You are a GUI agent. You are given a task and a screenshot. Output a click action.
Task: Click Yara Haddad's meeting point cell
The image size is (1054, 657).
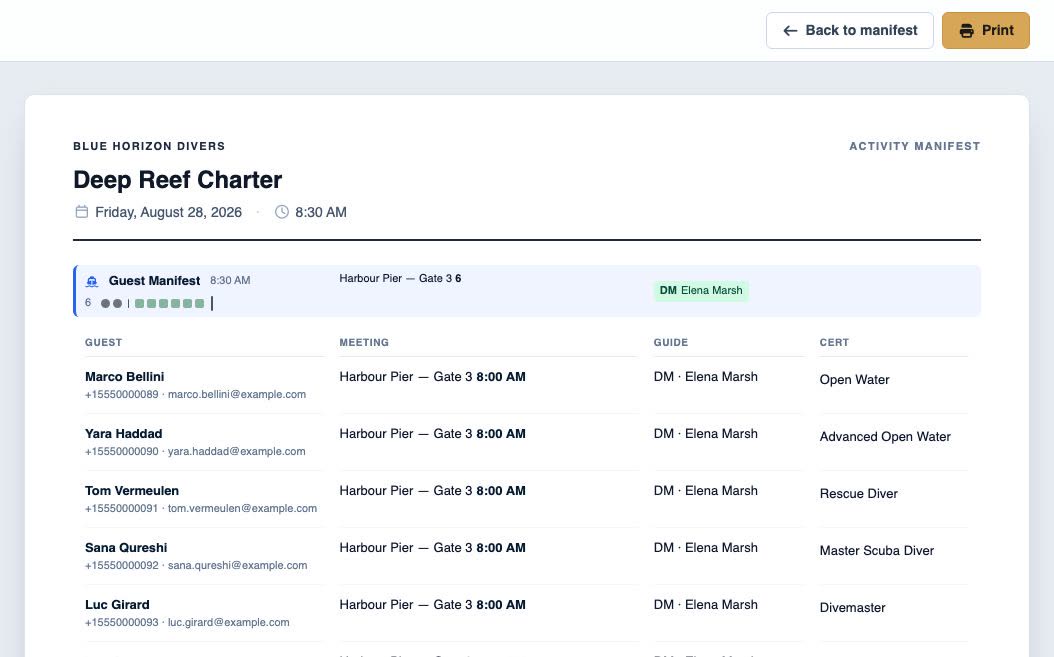432,434
